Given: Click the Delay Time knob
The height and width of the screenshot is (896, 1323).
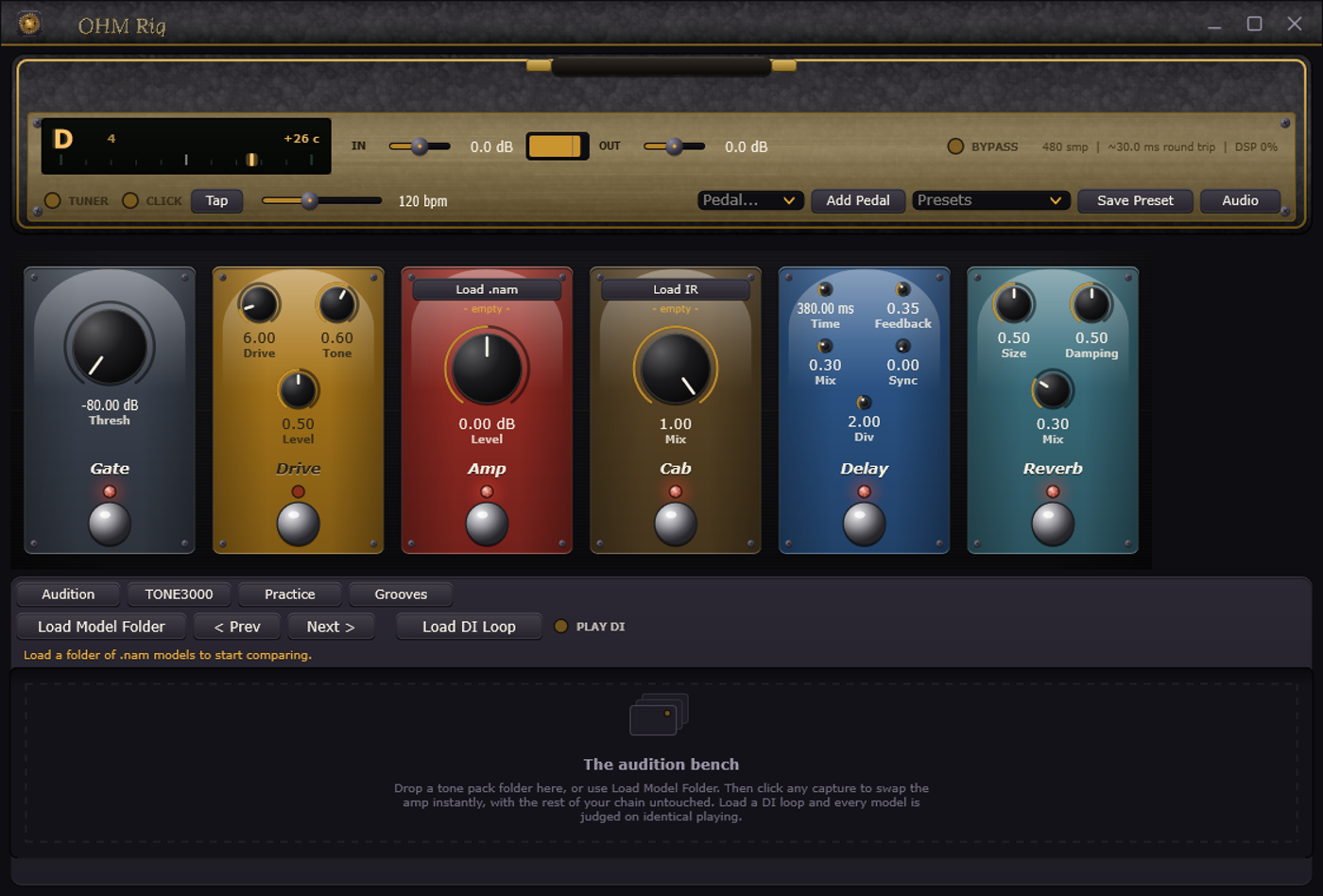Looking at the screenshot, I should [825, 289].
